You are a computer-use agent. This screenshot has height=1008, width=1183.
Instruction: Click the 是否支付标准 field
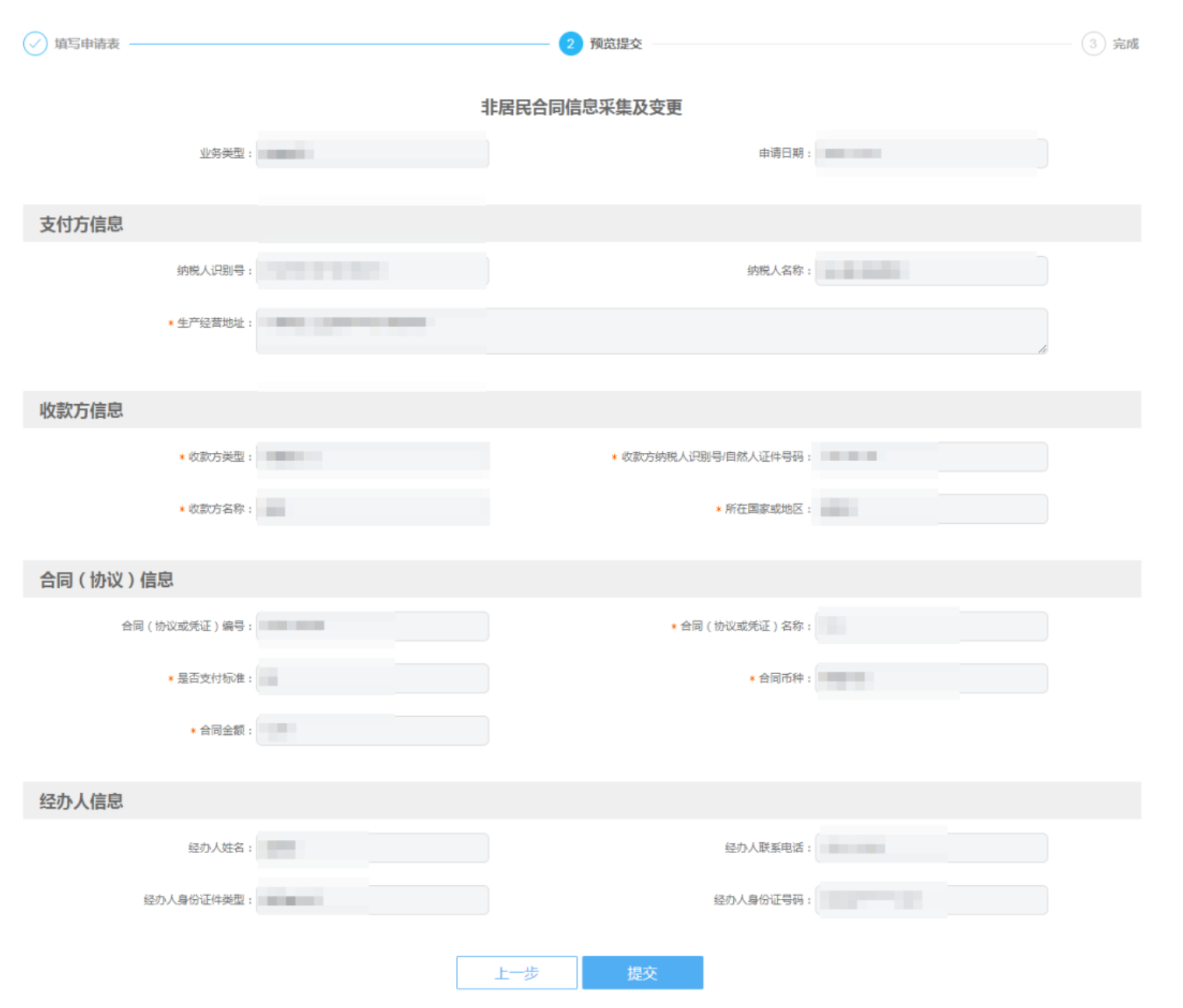tap(373, 678)
